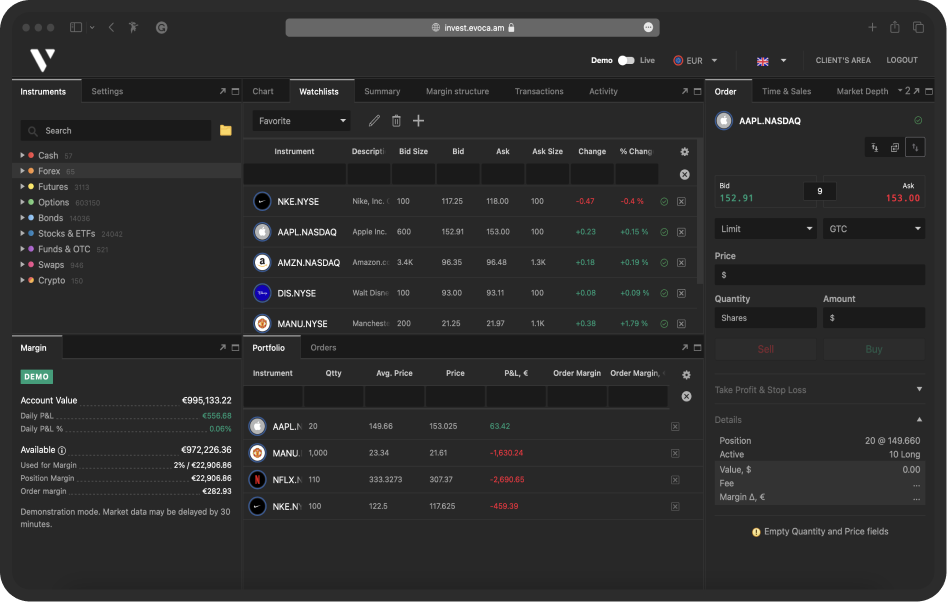The image size is (947, 602).
Task: Open the browser share icon
Action: [894, 28]
